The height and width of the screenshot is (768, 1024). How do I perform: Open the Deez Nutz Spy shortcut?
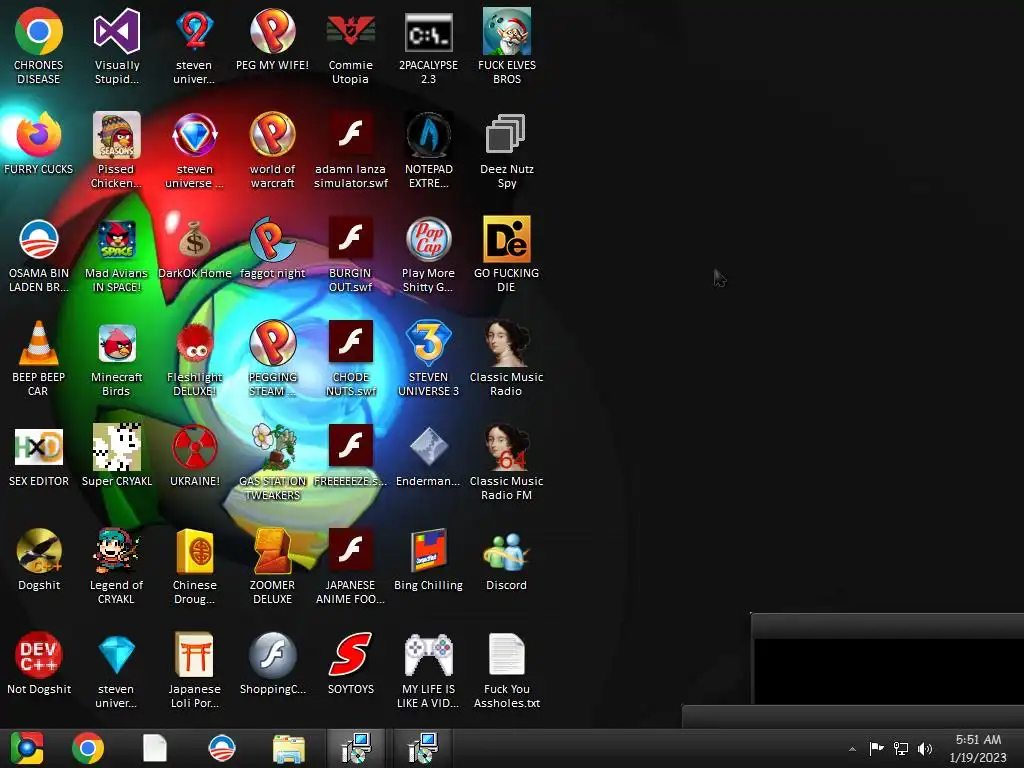pos(506,135)
